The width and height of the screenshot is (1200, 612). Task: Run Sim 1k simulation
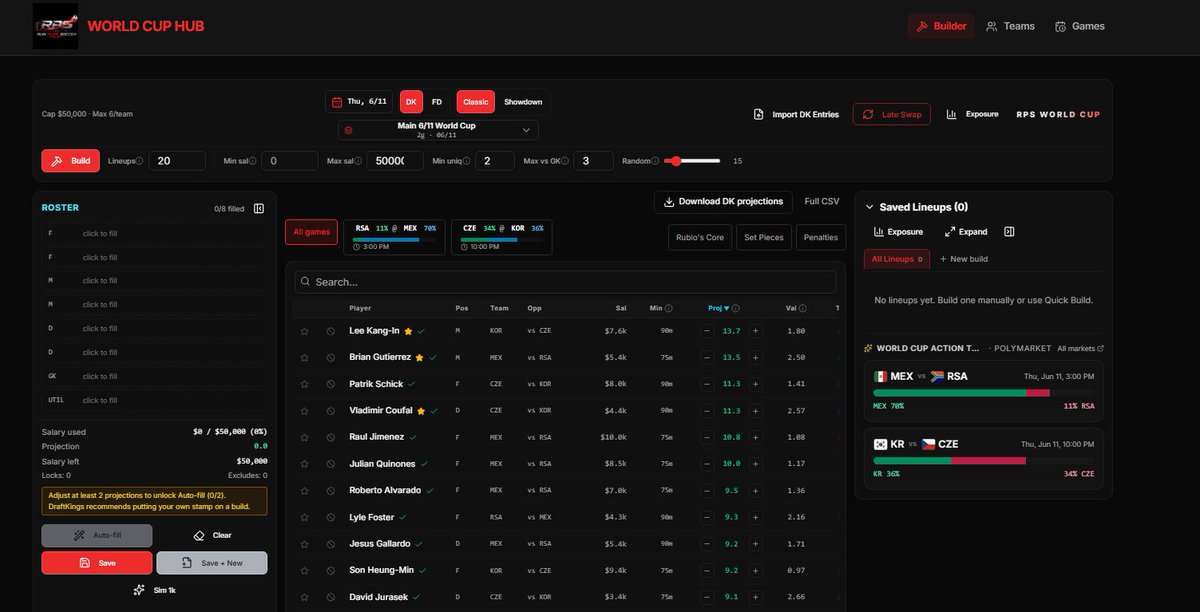(x=154, y=590)
